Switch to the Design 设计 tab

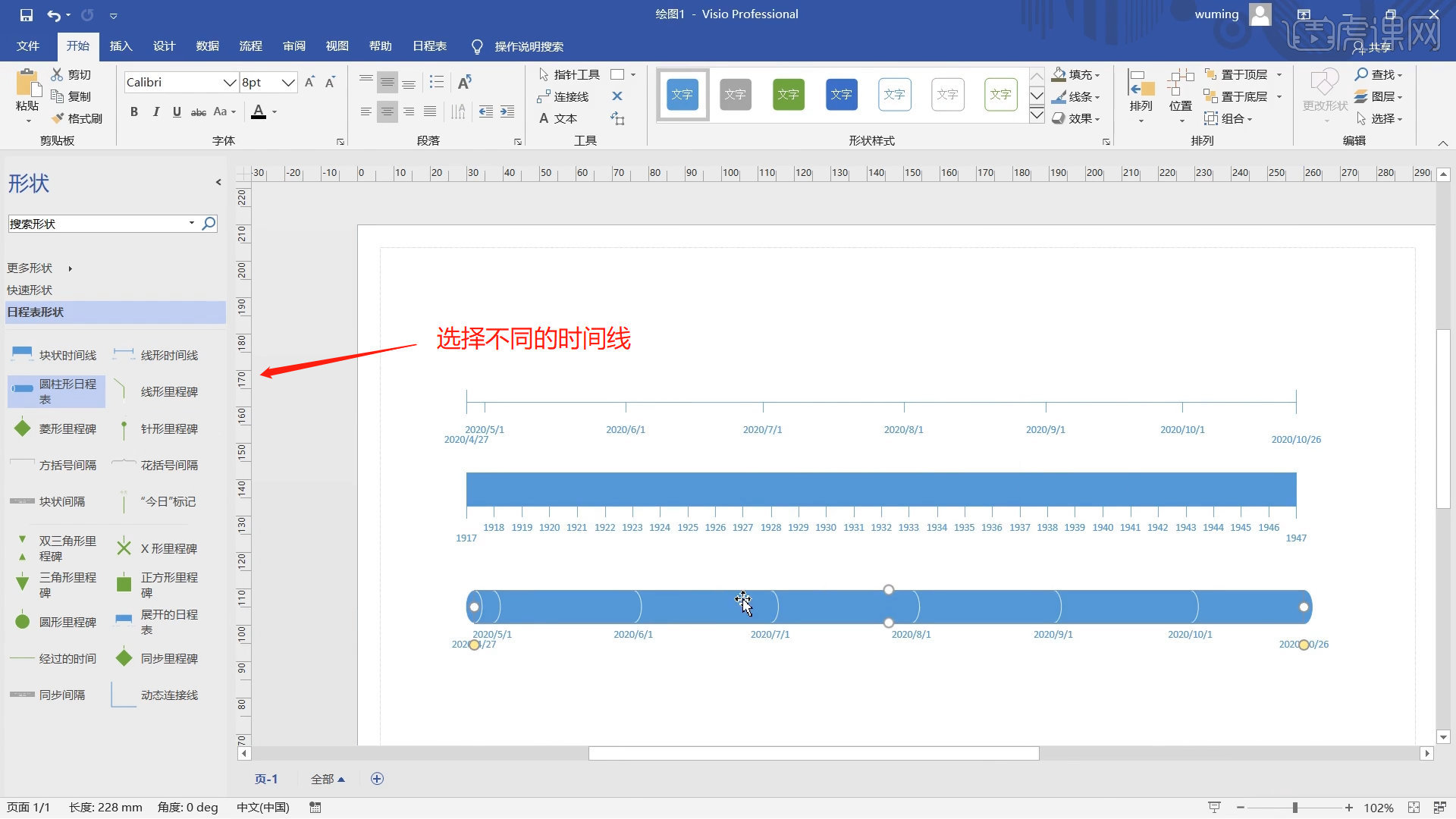(x=164, y=45)
